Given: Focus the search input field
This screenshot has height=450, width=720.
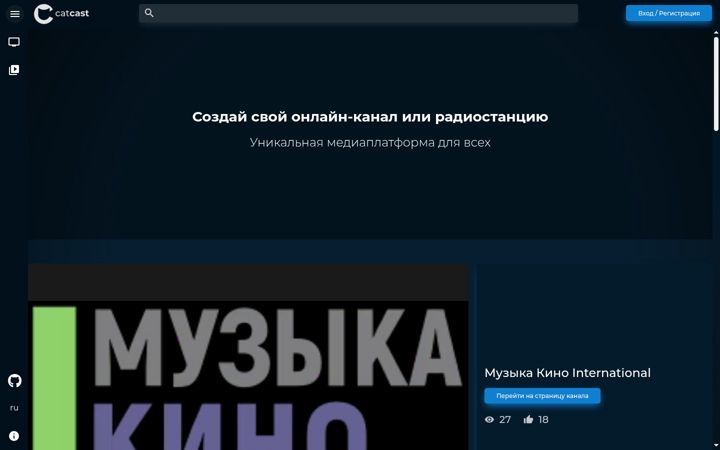Looking at the screenshot, I should tap(358, 13).
